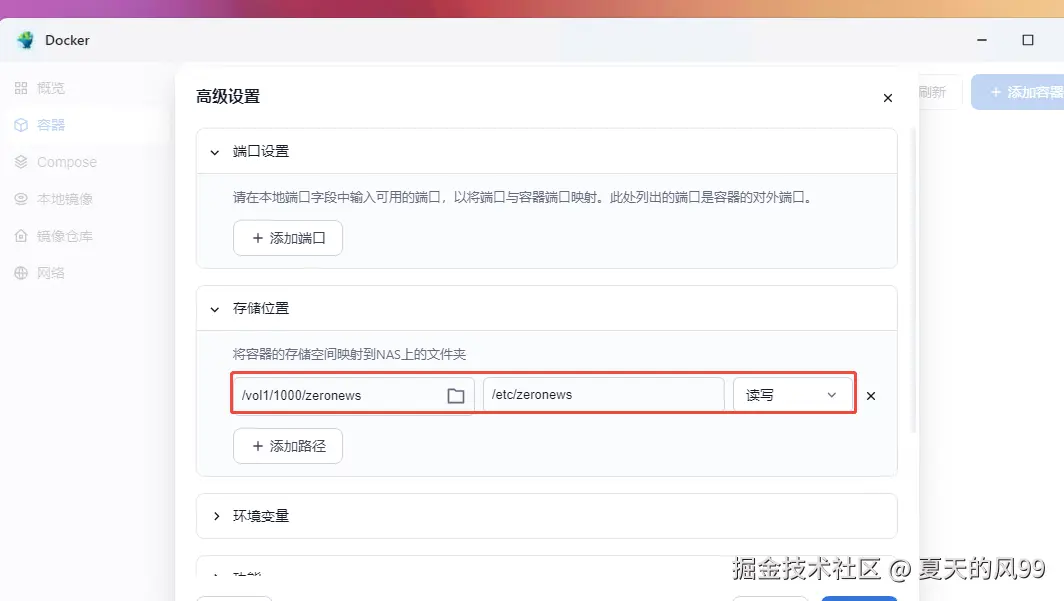Select the 容器 container cube icon

pos(21,125)
